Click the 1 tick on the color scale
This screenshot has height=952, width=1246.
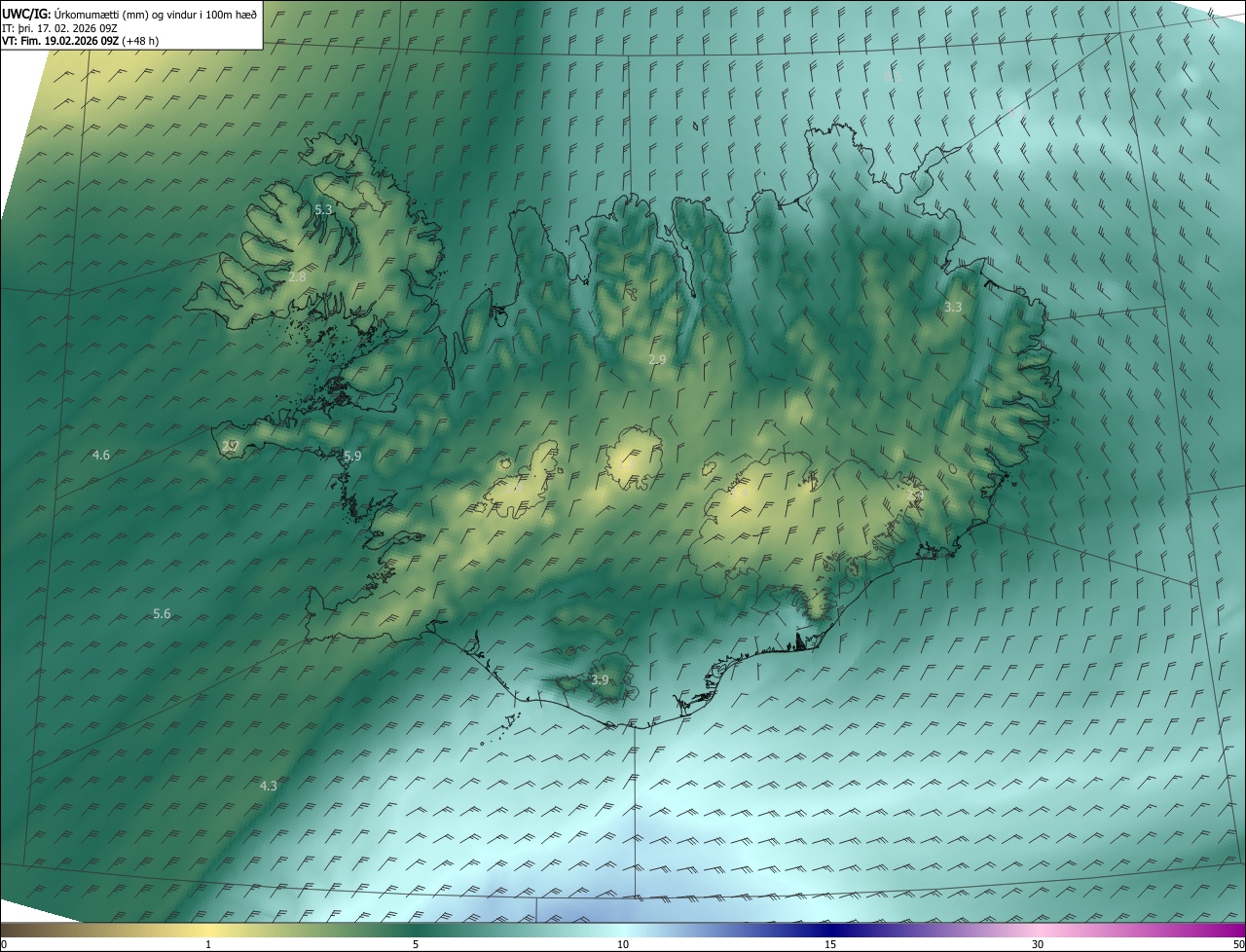(x=208, y=944)
